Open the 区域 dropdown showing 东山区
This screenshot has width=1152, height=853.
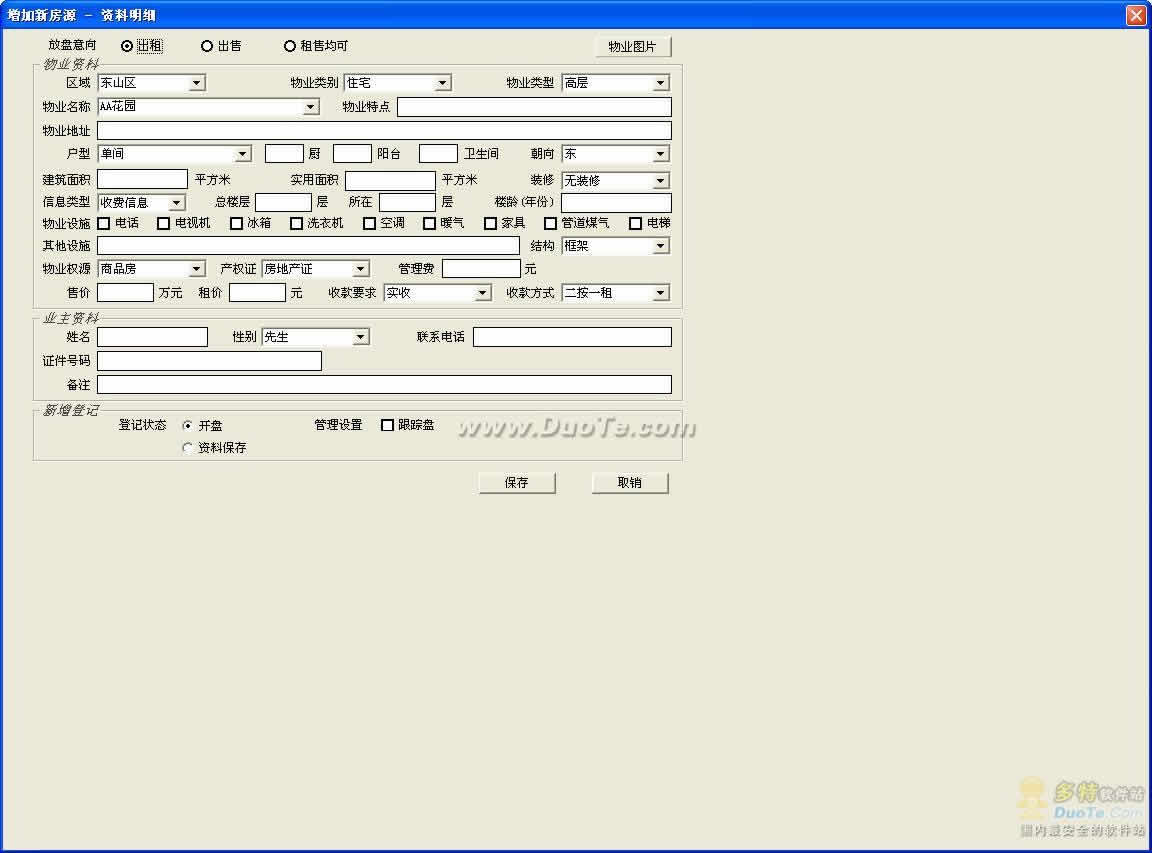click(197, 83)
